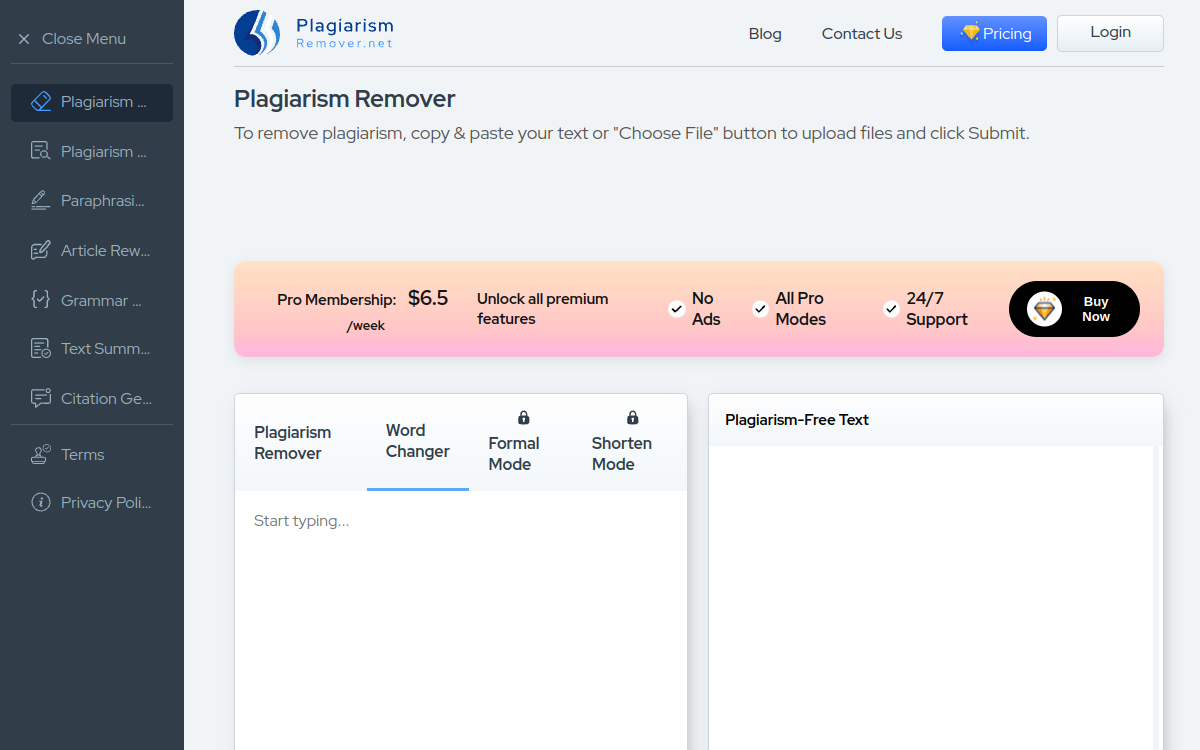1200x750 pixels.
Task: Click the Text Summarizer document icon
Action: tap(41, 349)
